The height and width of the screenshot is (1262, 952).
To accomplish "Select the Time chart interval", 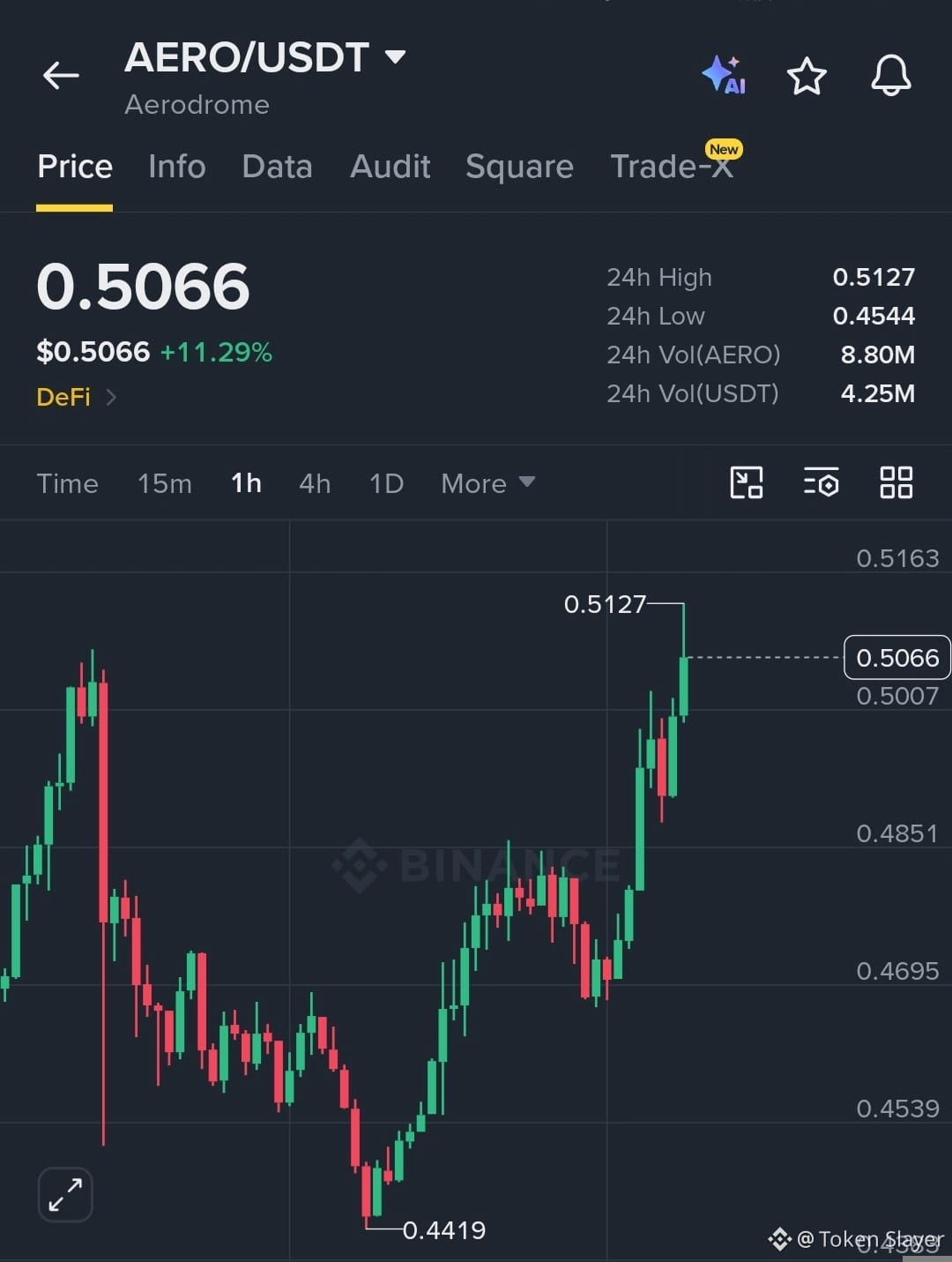I will (x=67, y=483).
